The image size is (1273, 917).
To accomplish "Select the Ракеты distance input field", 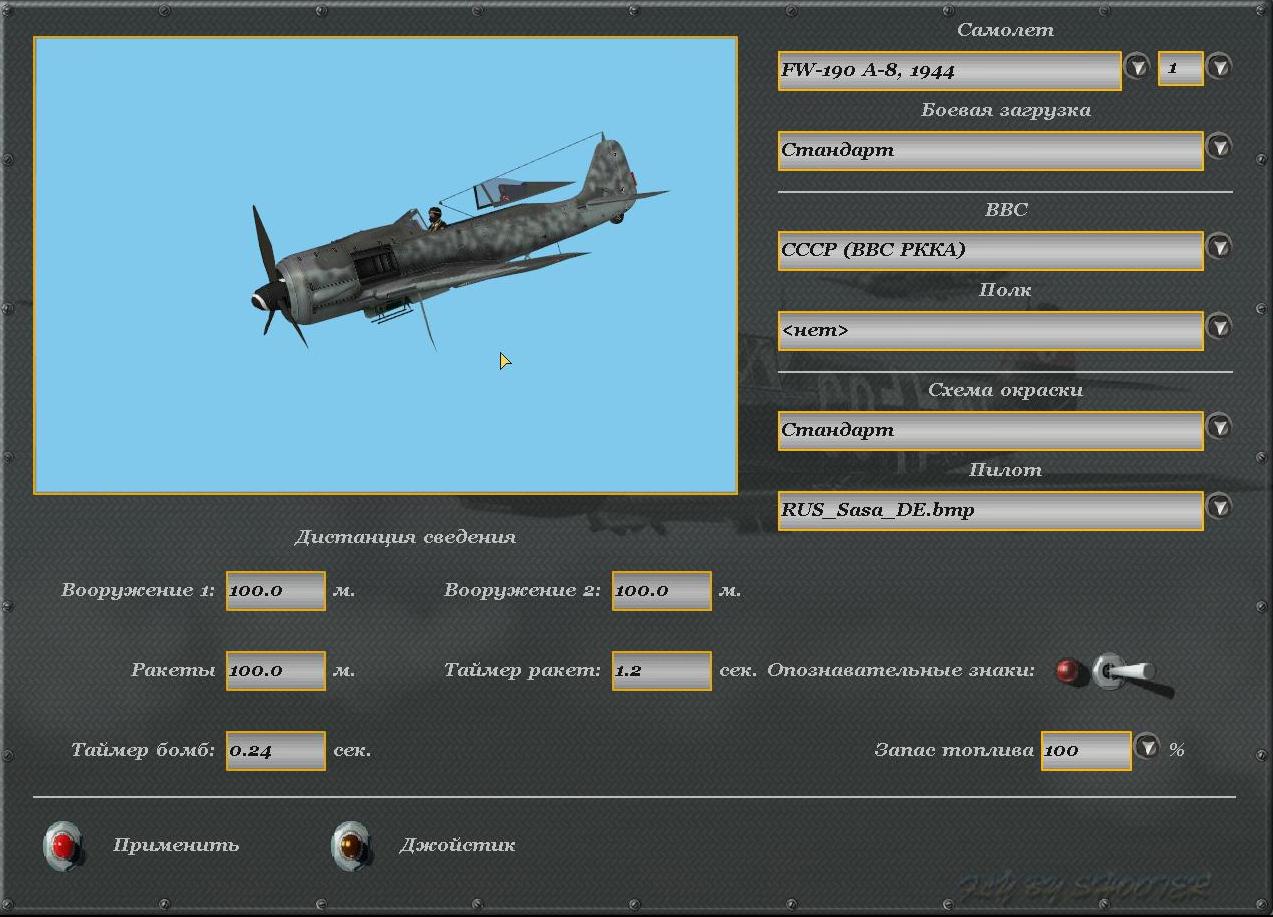I will tap(275, 671).
